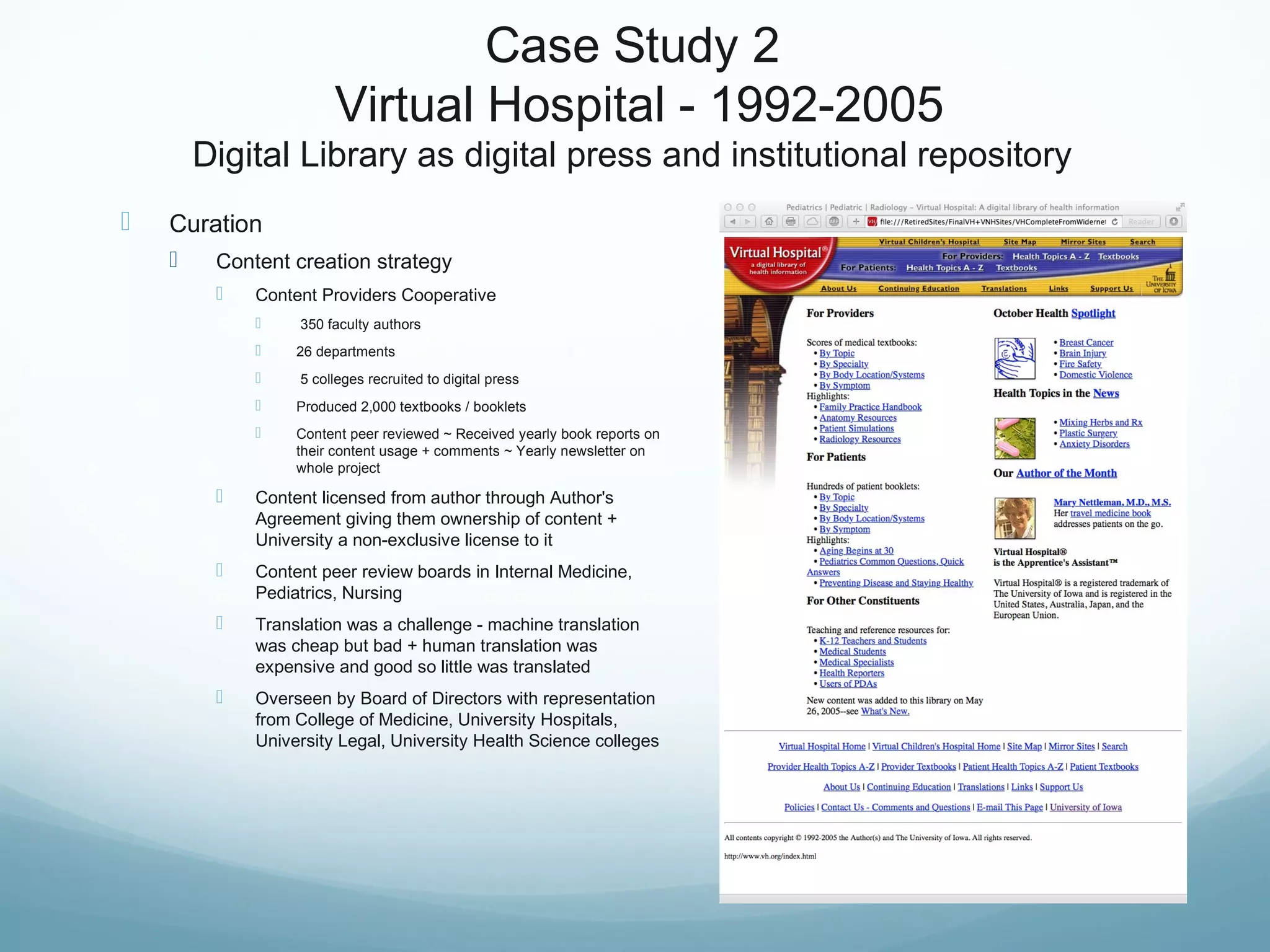
Task: Open Health Reporters link
Action: (x=851, y=674)
